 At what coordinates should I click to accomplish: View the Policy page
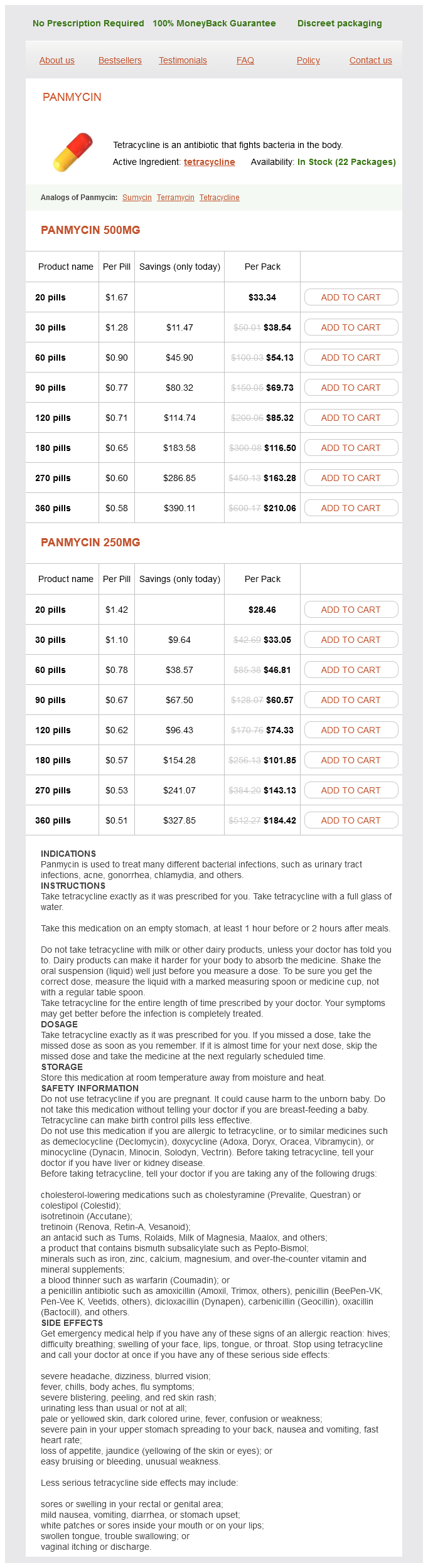(x=308, y=60)
